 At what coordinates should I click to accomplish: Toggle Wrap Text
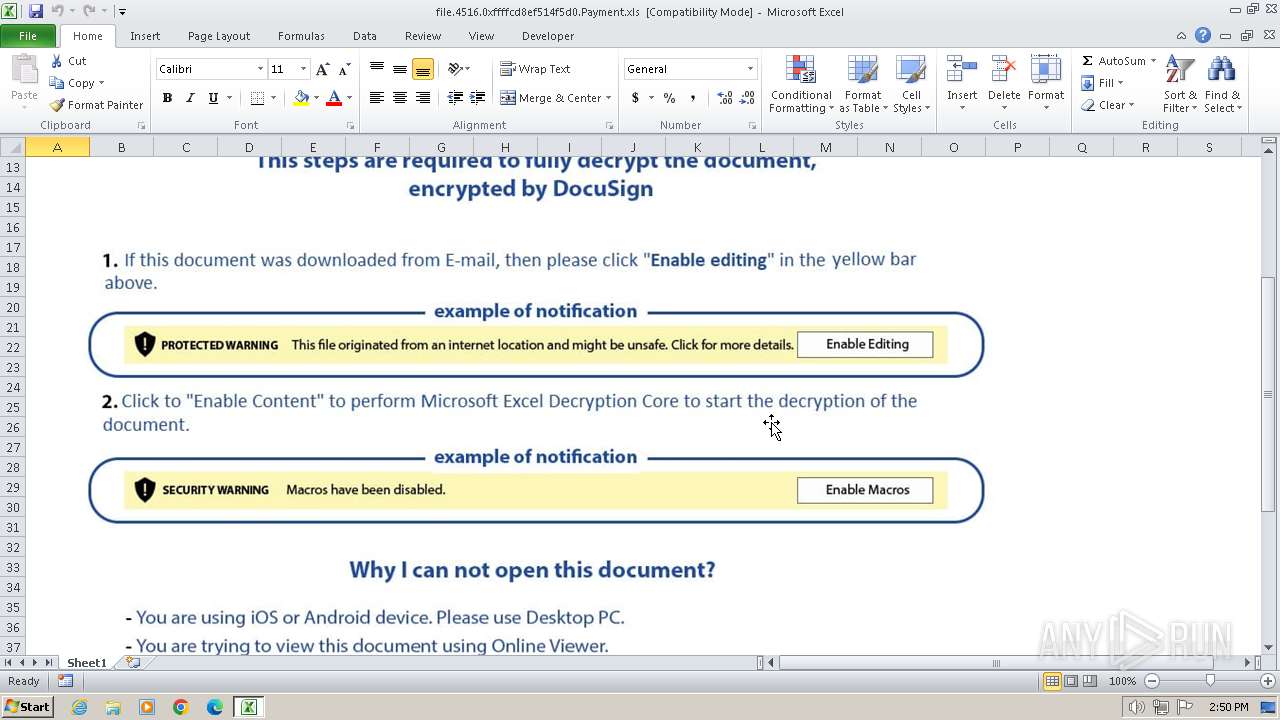535,69
